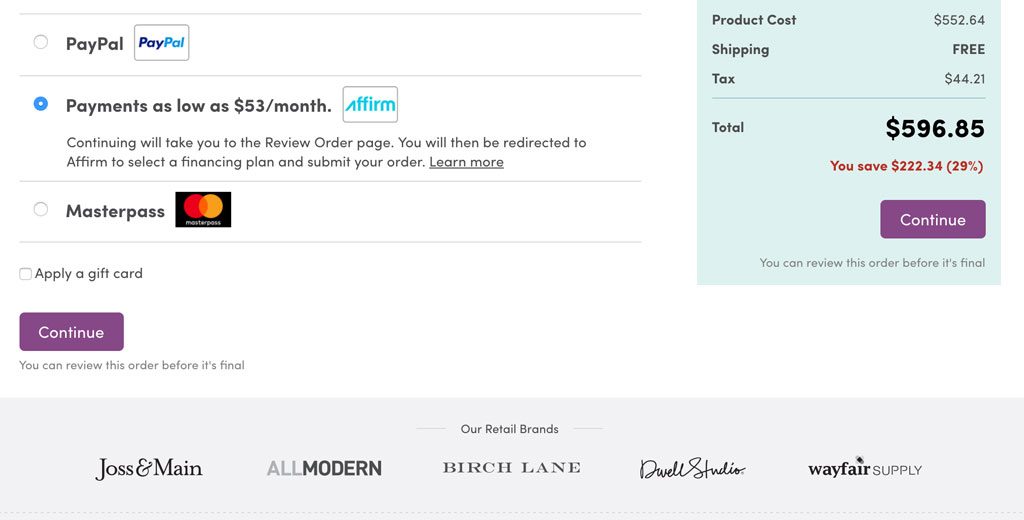Image resolution: width=1024 pixels, height=520 pixels.
Task: Click the Masterpass logo icon
Action: pyautogui.click(x=203, y=210)
